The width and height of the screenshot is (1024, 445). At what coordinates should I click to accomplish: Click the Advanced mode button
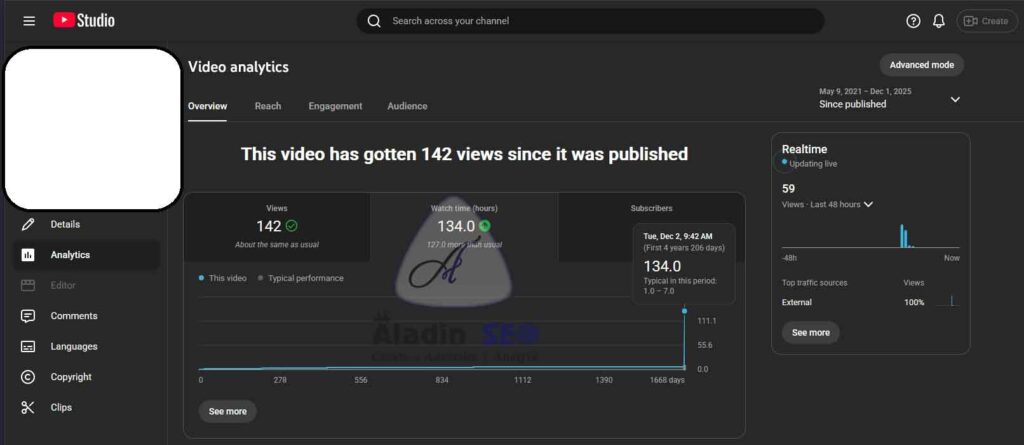921,65
